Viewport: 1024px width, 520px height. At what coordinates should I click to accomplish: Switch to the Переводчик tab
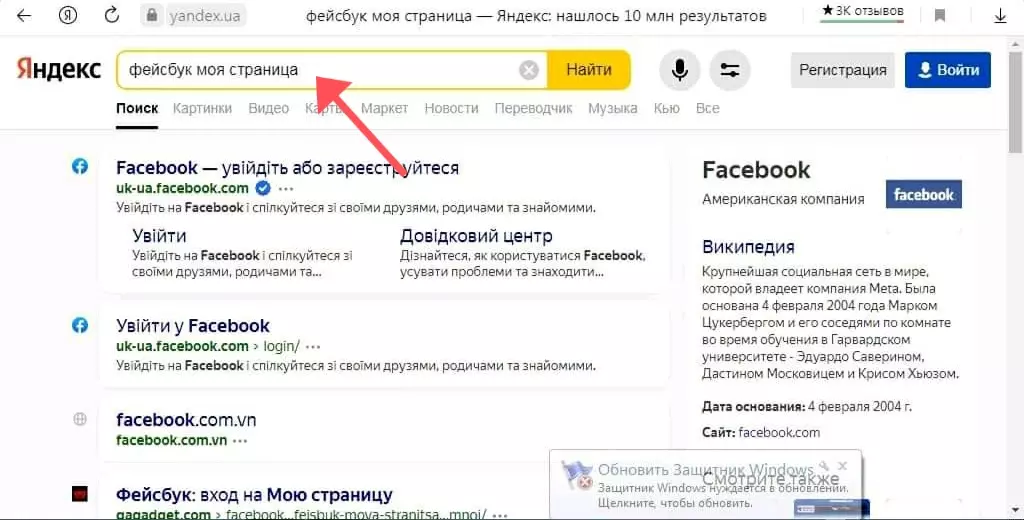pos(534,108)
